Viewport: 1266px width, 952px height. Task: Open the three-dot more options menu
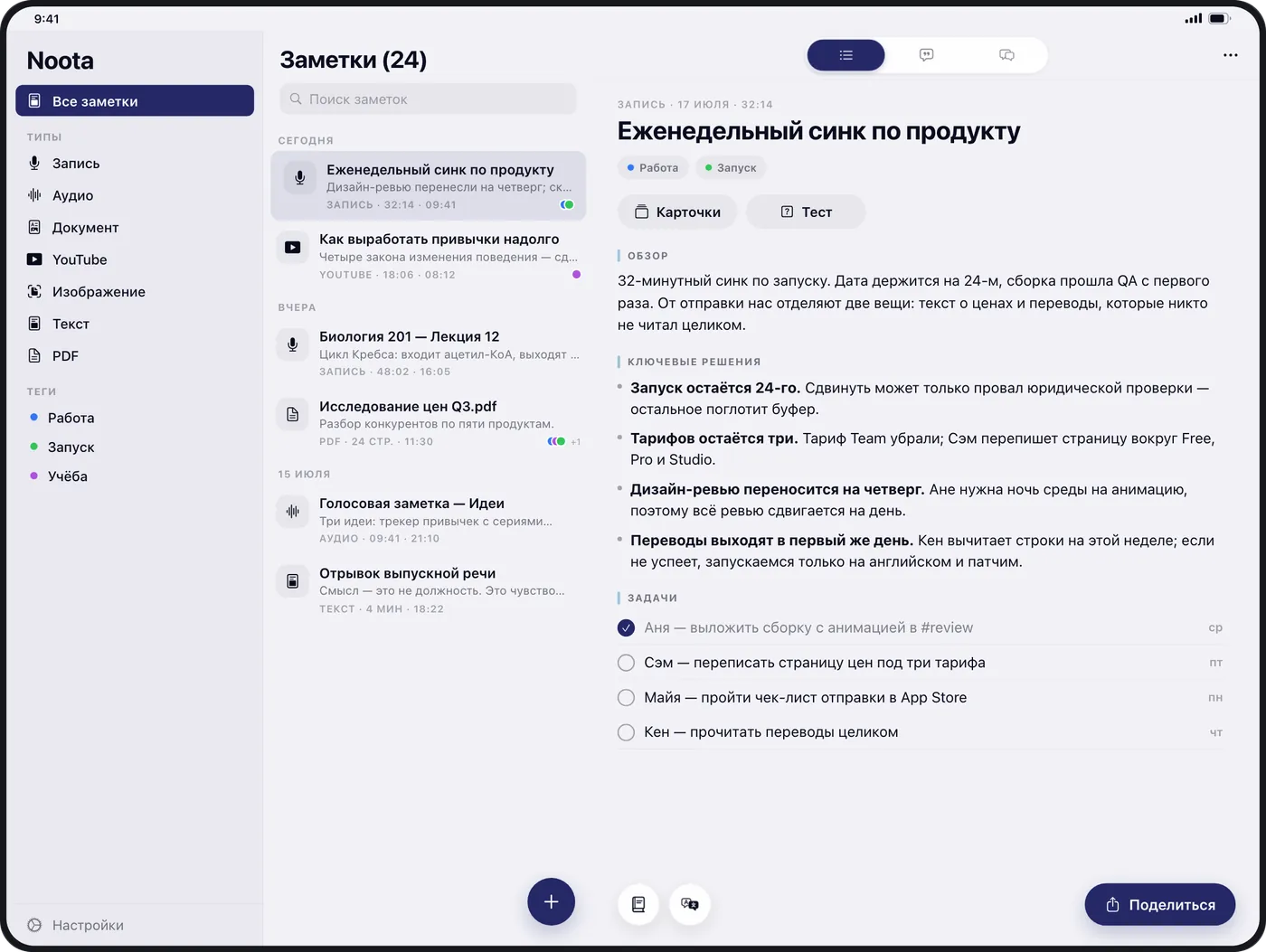tap(1230, 55)
